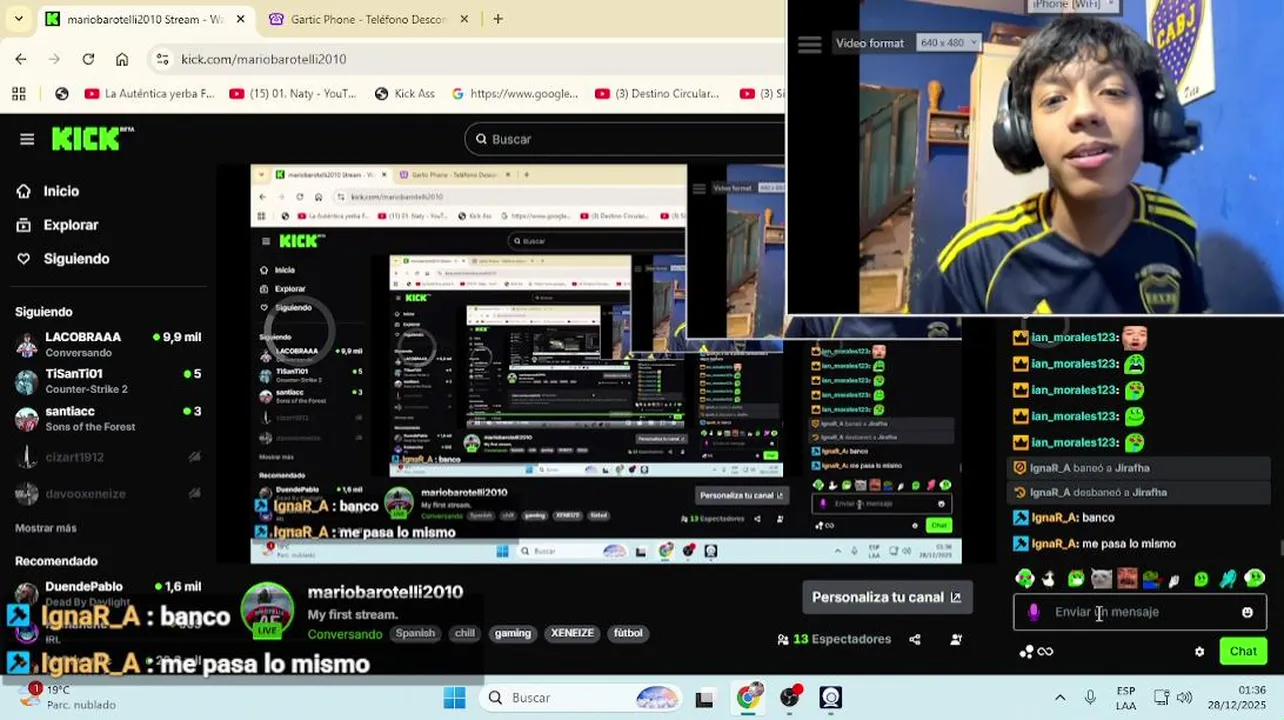1284x720 pixels.
Task: Expand Mostrar más in following list
Action: 45,528
